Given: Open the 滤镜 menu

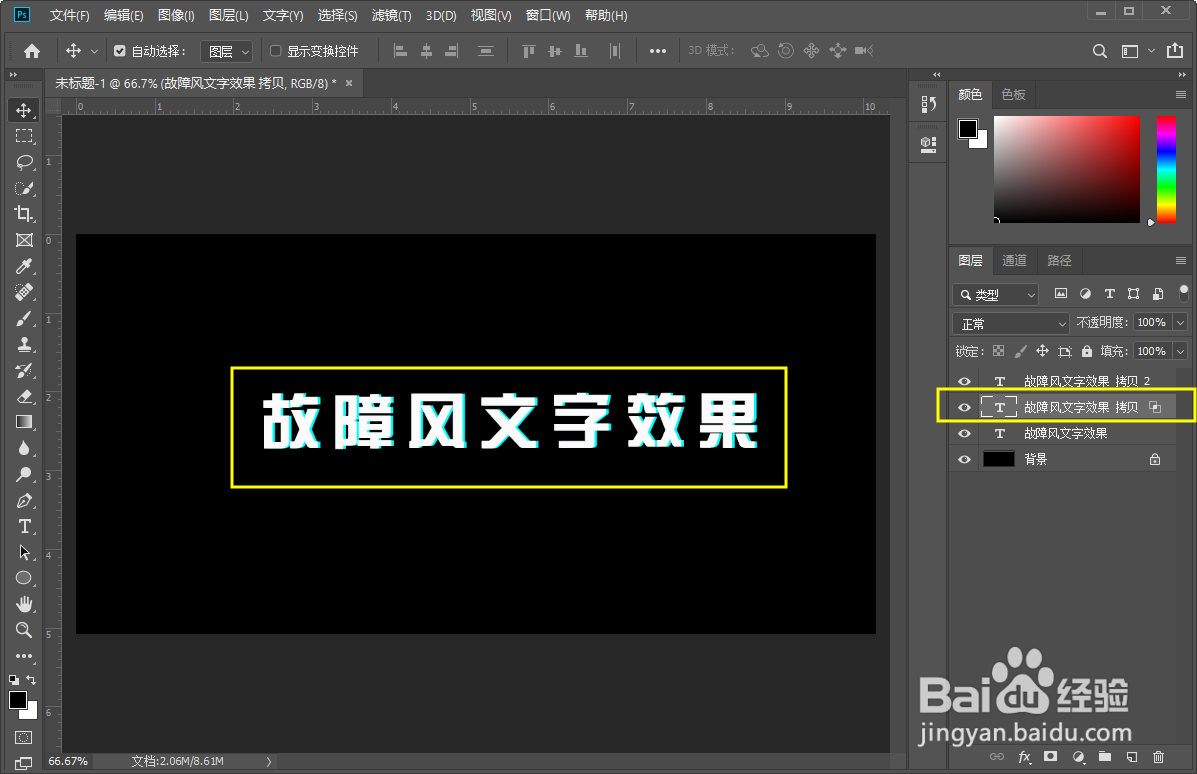Looking at the screenshot, I should (390, 15).
